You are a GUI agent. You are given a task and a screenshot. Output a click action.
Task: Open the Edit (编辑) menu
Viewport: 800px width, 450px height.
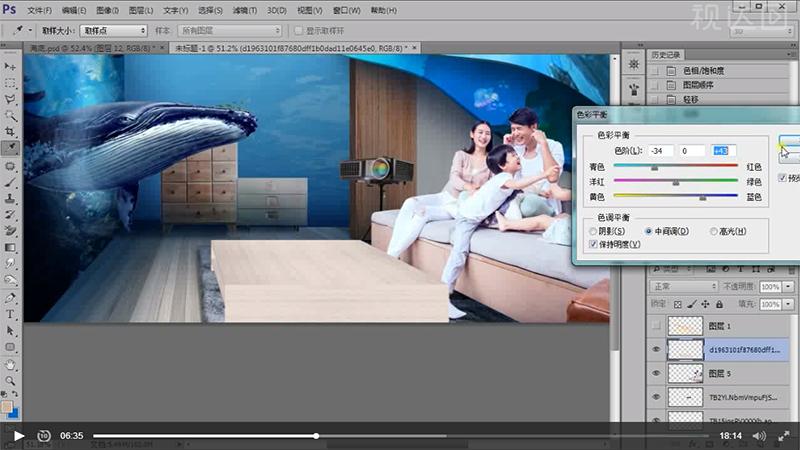point(73,10)
